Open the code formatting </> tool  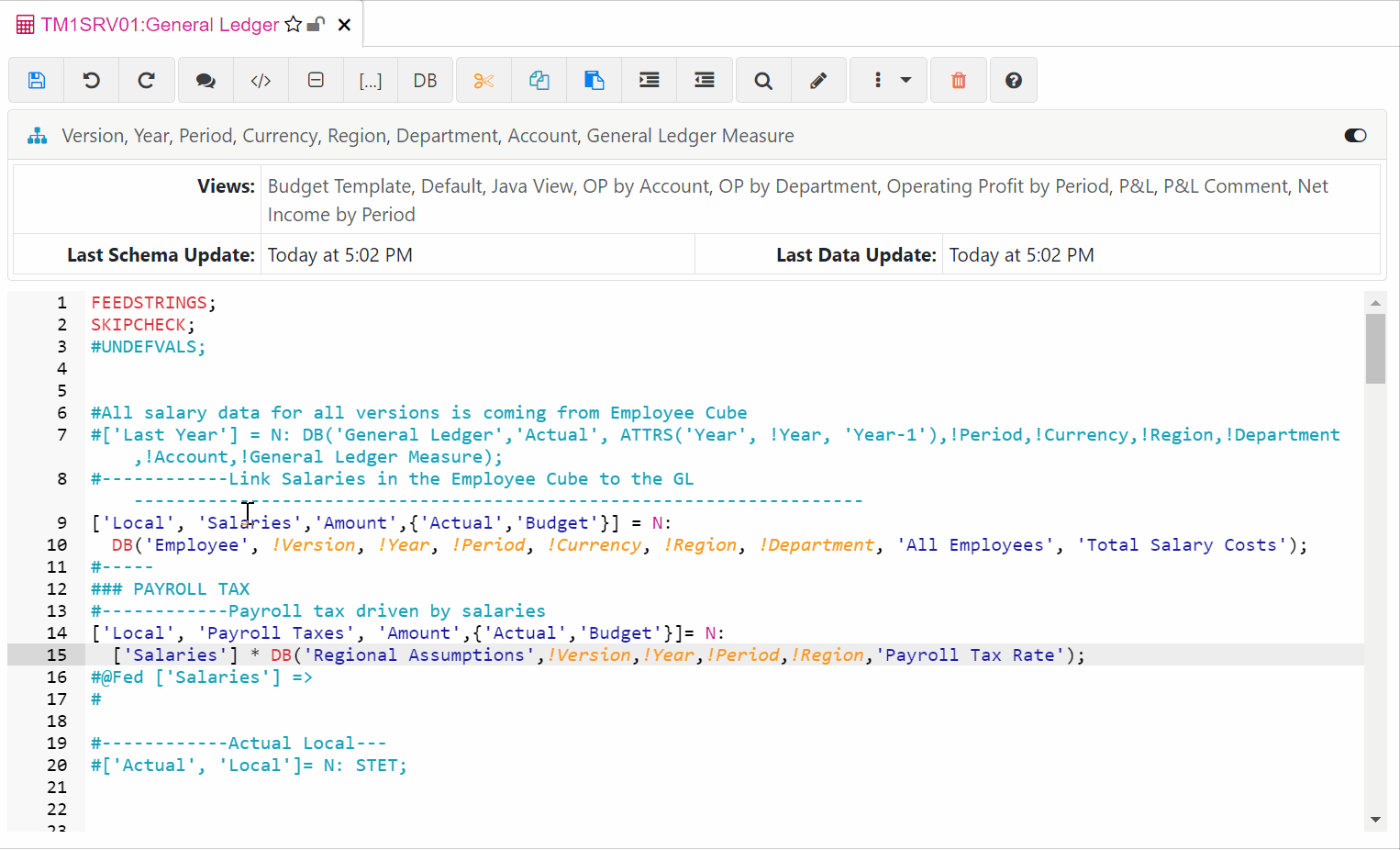(x=261, y=80)
